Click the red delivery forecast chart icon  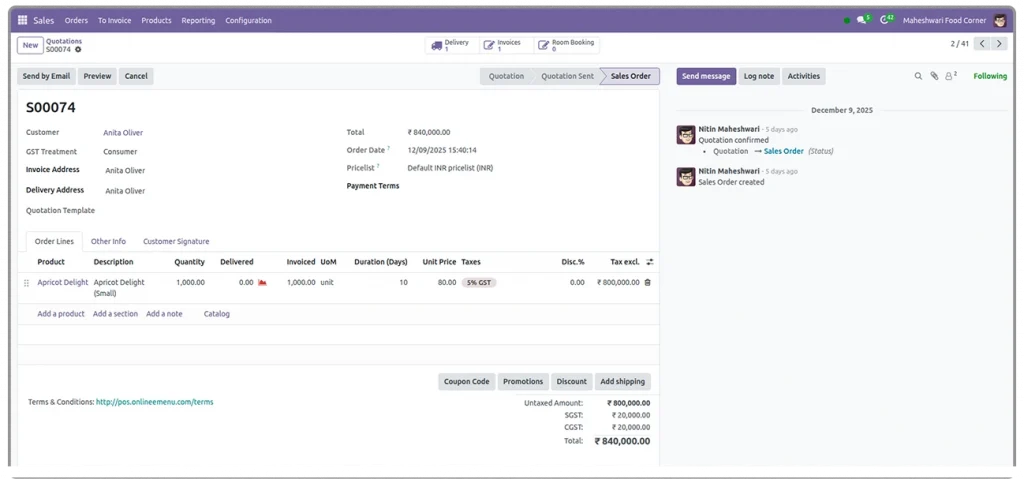click(x=262, y=283)
